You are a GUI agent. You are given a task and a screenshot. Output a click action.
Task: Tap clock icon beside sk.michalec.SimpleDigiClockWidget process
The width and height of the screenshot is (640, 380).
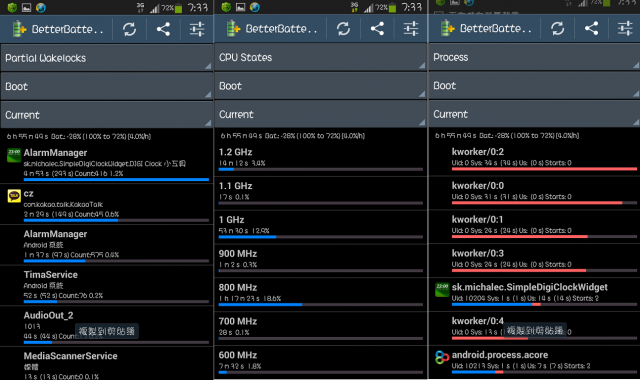[x=442, y=289]
